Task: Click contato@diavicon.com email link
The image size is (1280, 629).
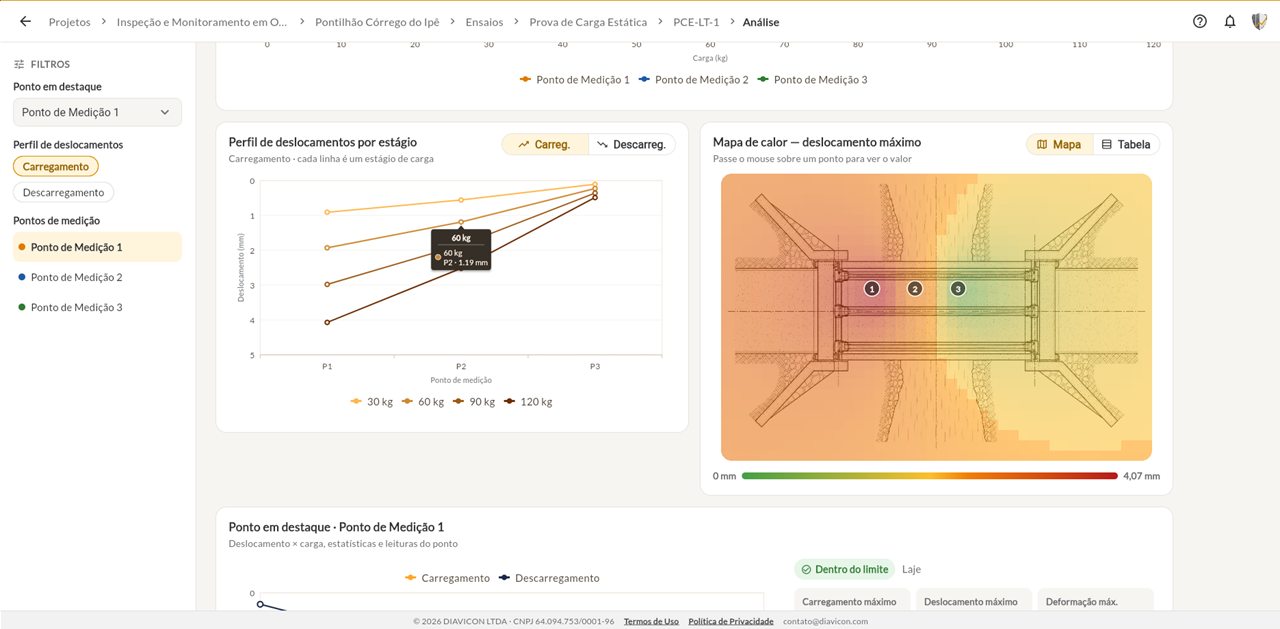Action: point(825,621)
